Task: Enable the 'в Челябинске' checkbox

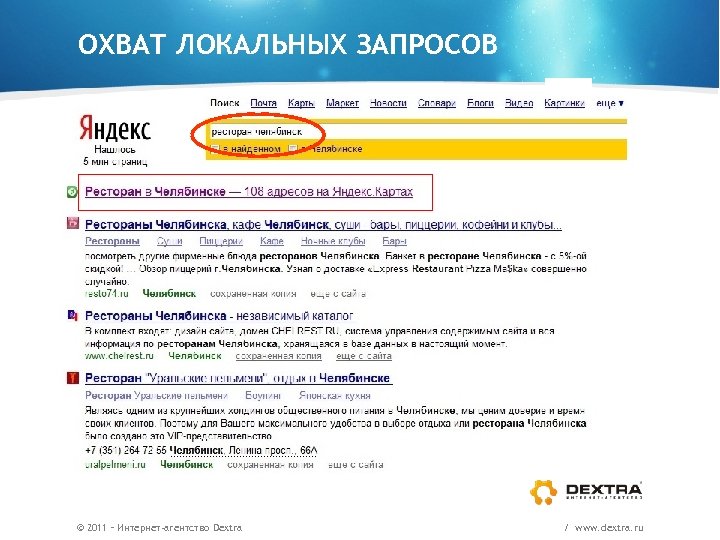Action: tap(292, 148)
